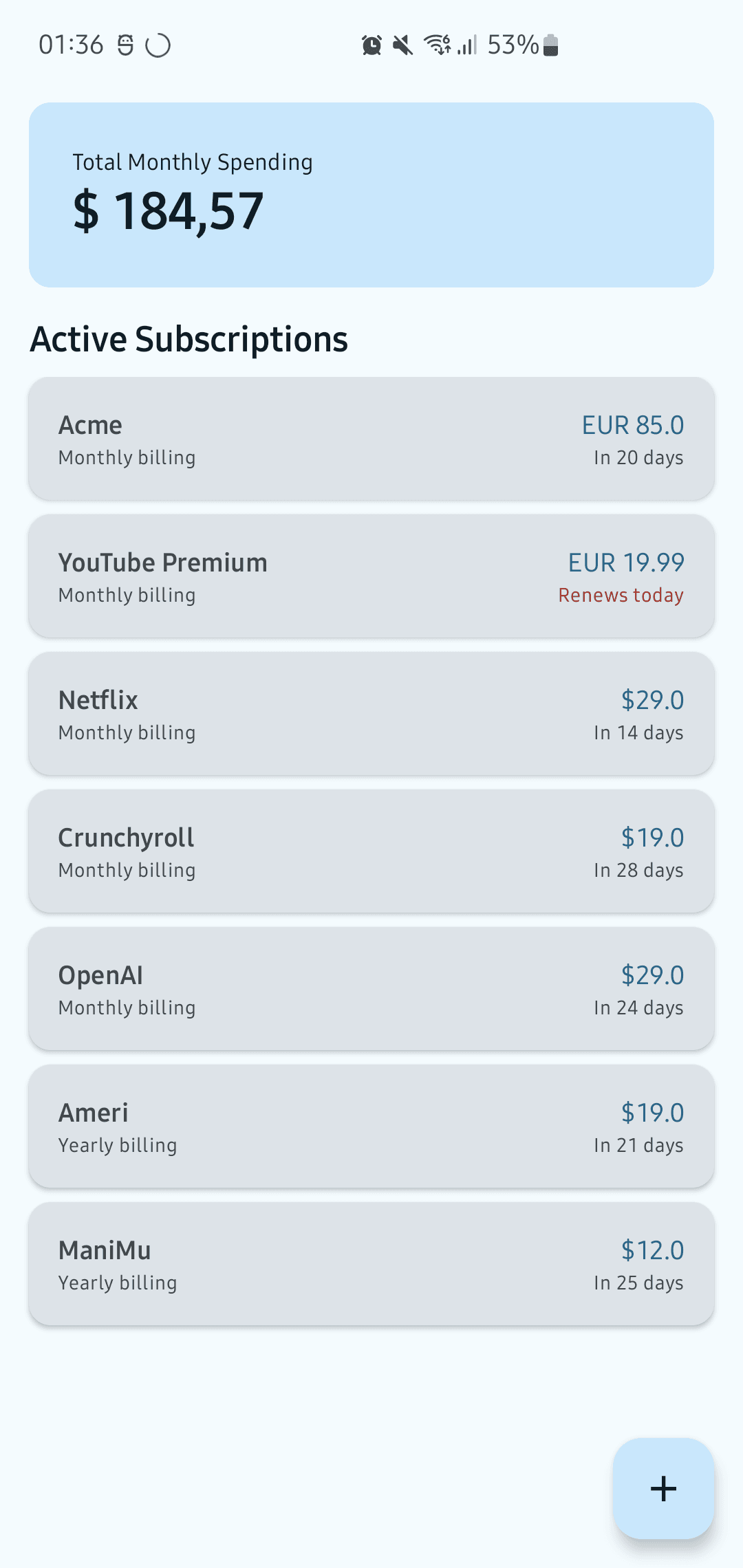Tap the Wi-Fi signal status icon
The image size is (743, 1568).
(438, 45)
